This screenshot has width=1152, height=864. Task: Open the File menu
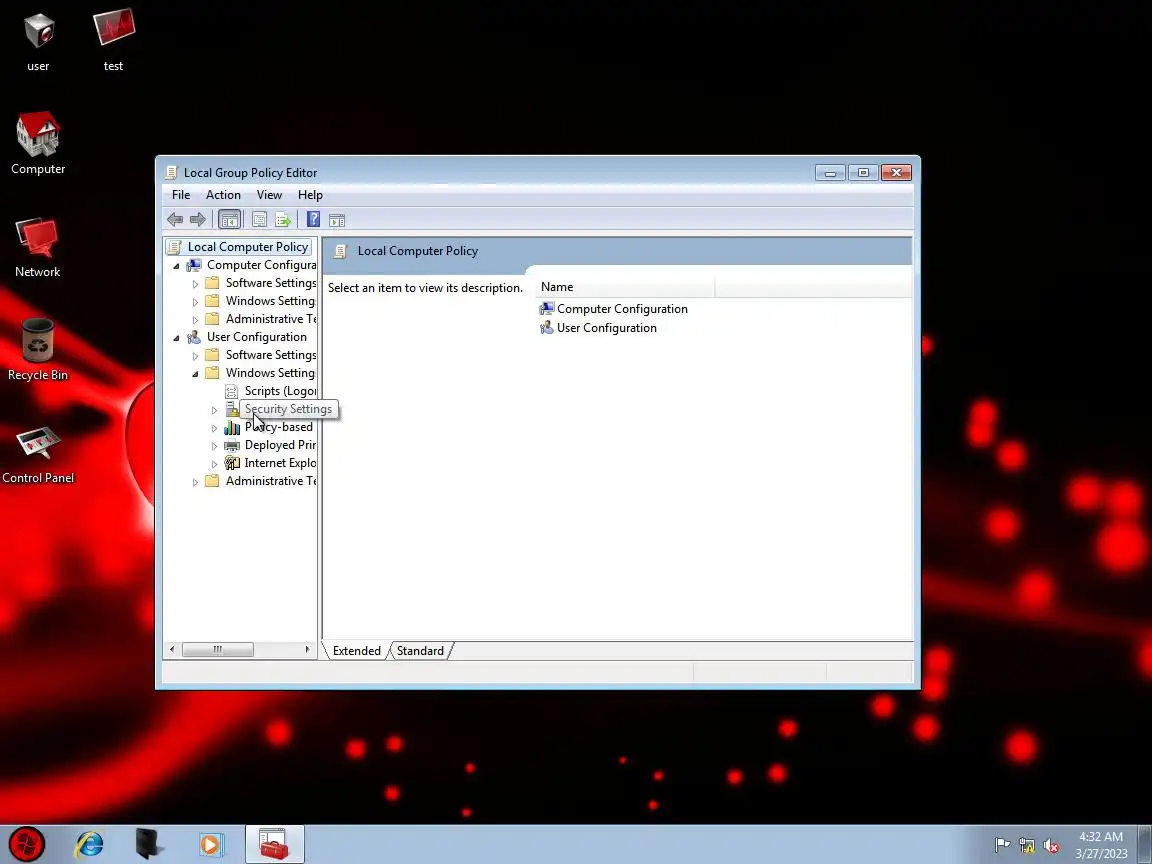point(181,195)
